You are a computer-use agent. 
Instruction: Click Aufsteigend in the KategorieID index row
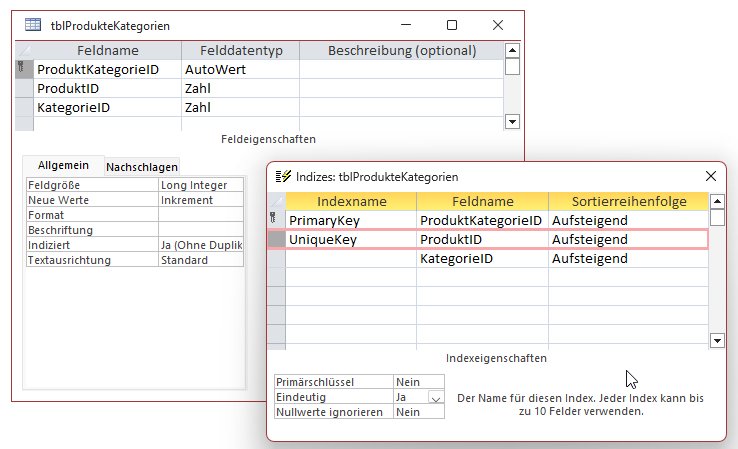(629, 258)
